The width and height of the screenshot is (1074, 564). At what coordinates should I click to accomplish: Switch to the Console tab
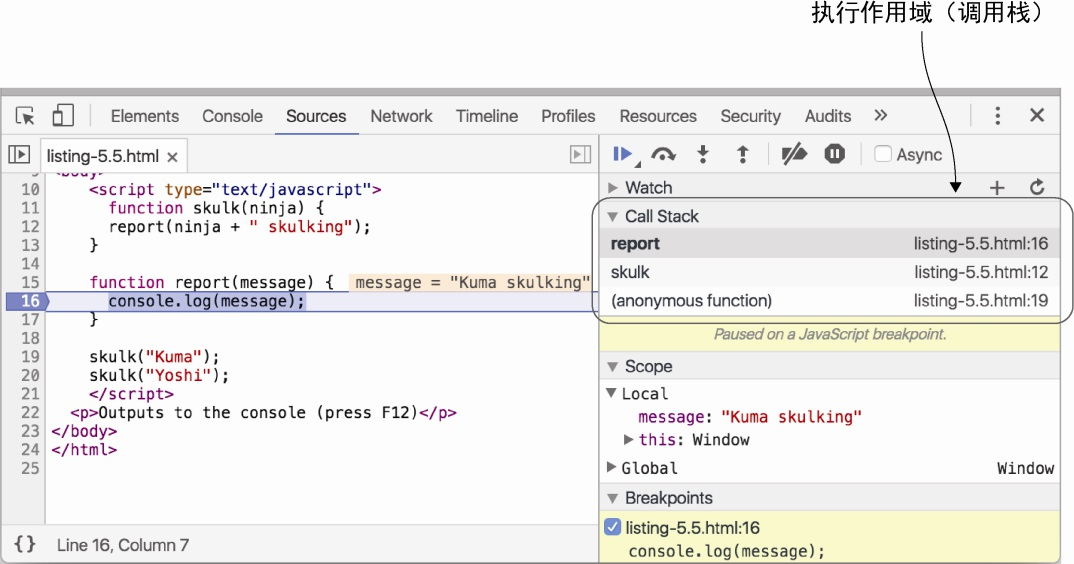point(232,116)
